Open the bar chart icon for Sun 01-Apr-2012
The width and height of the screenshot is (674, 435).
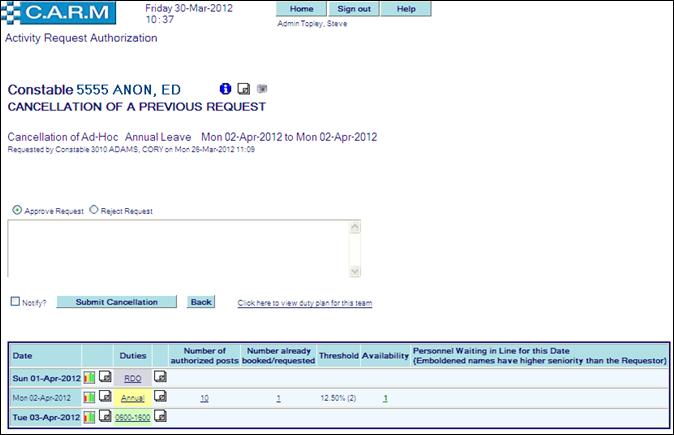point(90,378)
